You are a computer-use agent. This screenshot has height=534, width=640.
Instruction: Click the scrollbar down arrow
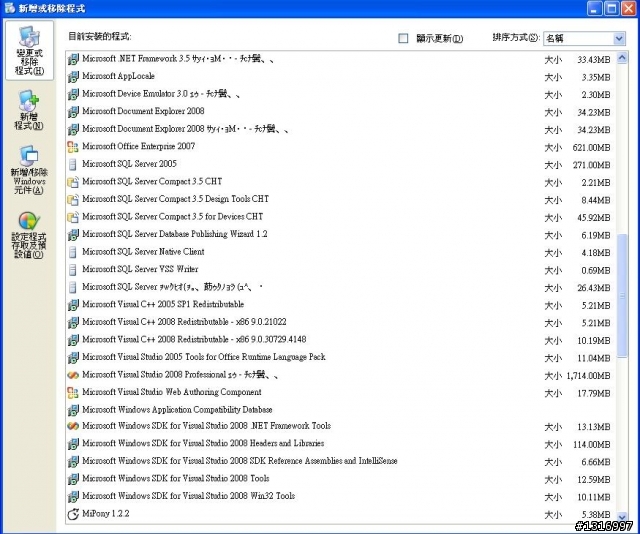(622, 516)
